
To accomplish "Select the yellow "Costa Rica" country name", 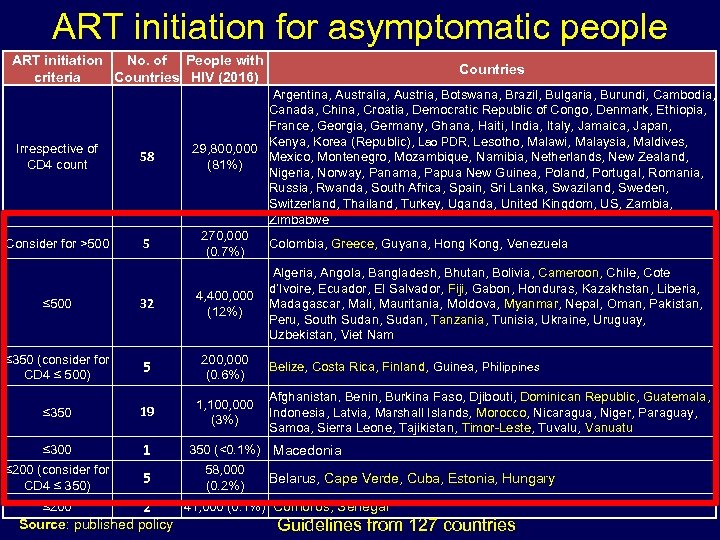I will pos(343,367).
